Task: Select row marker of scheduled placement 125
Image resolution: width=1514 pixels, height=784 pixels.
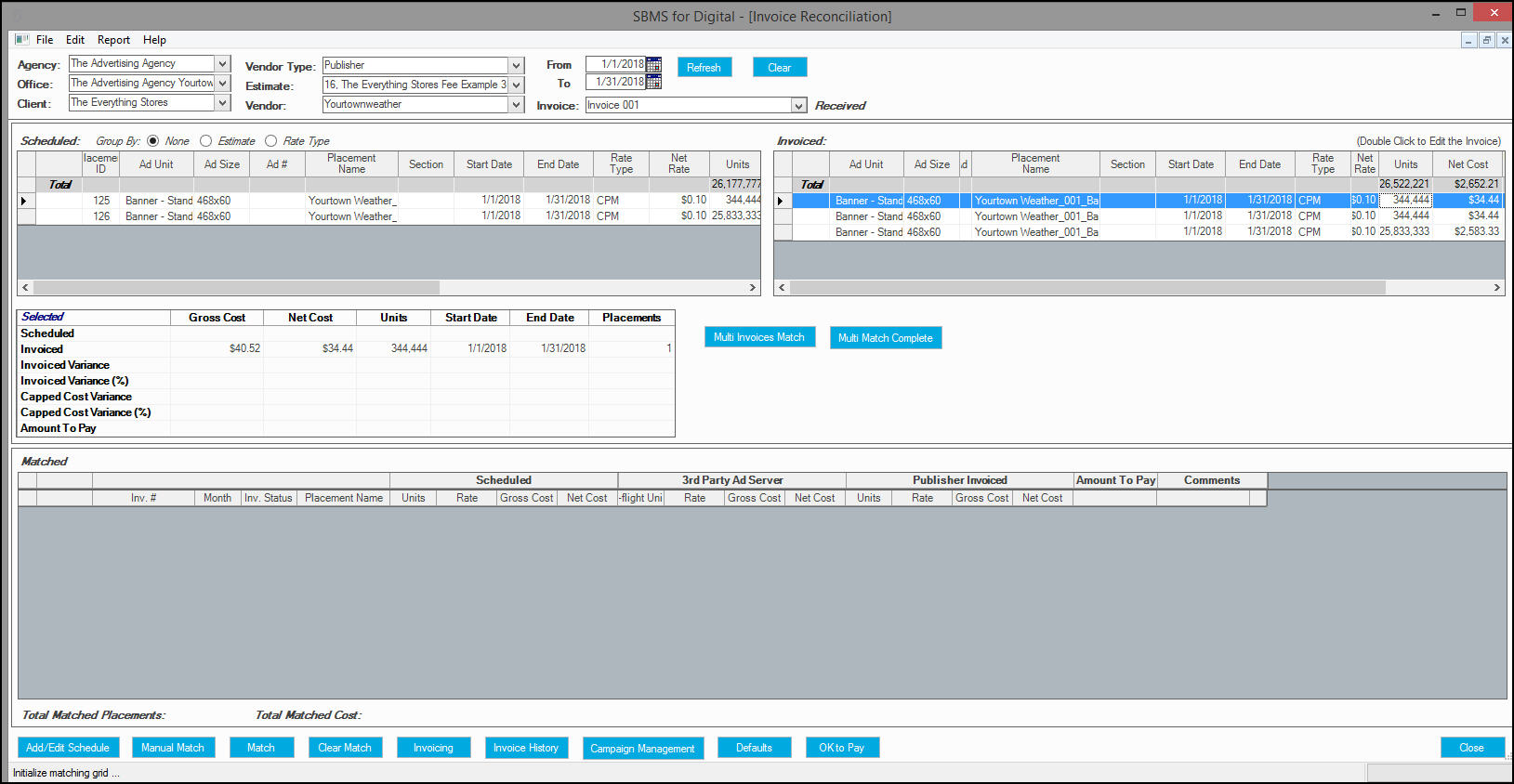Action: 26,201
